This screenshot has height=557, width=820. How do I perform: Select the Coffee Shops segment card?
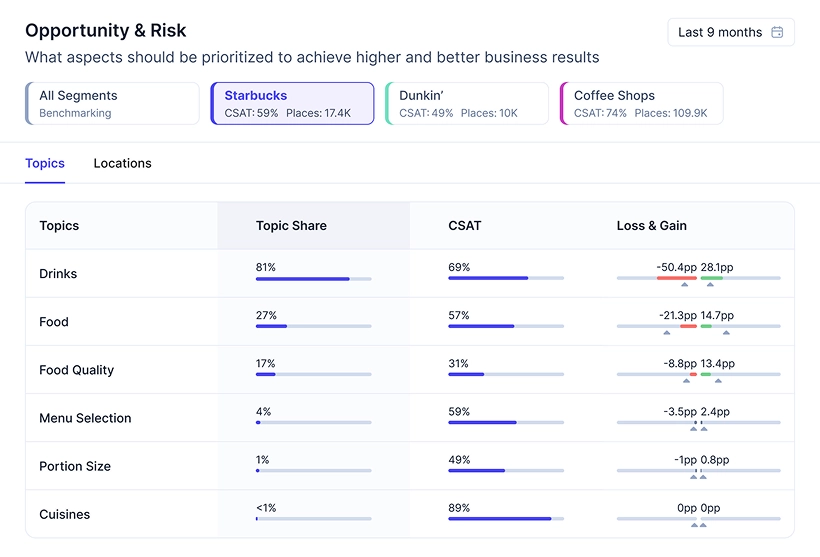pos(642,104)
